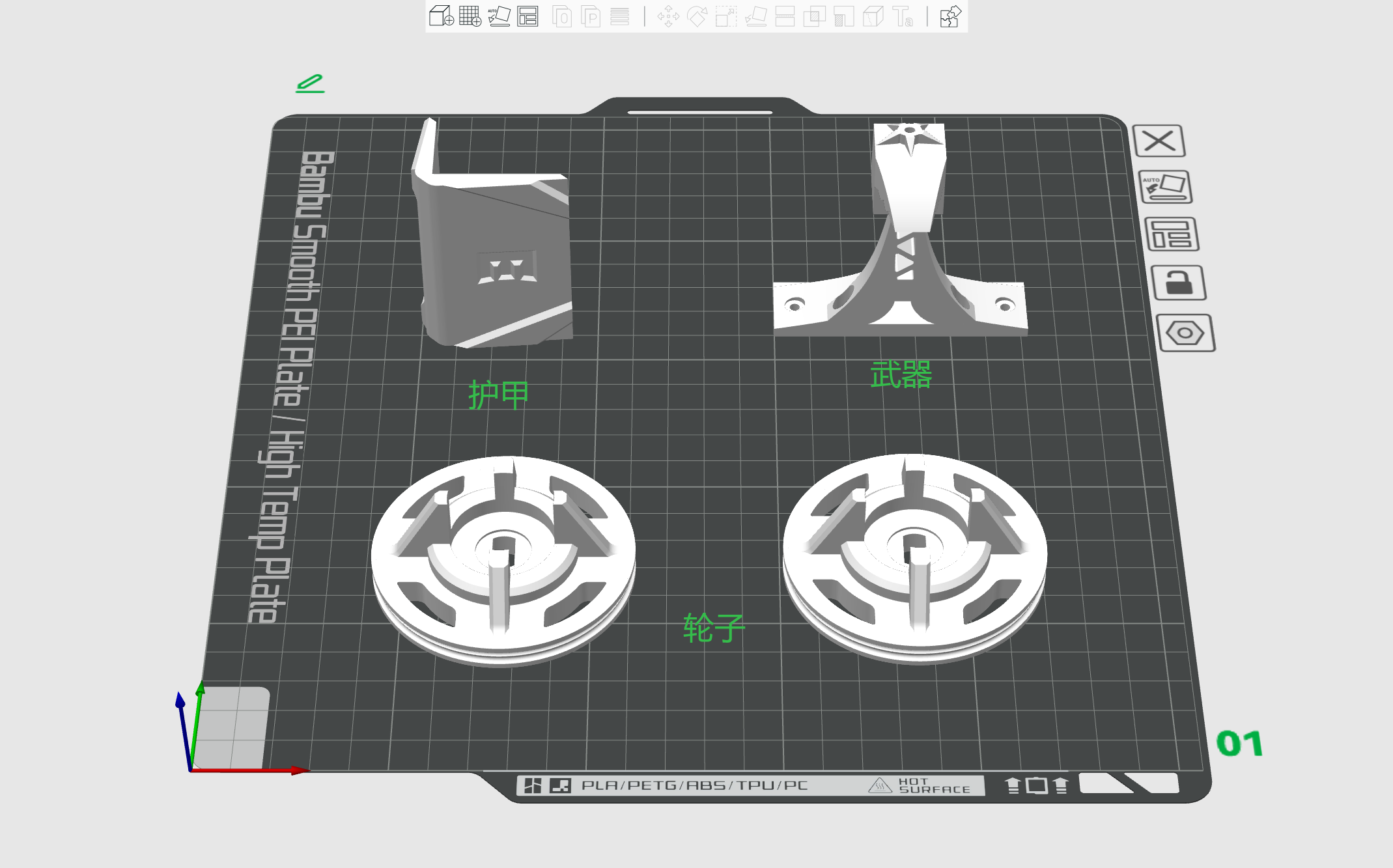The width and height of the screenshot is (1393, 868).
Task: Select the Move tool in toolbar
Action: [668, 16]
